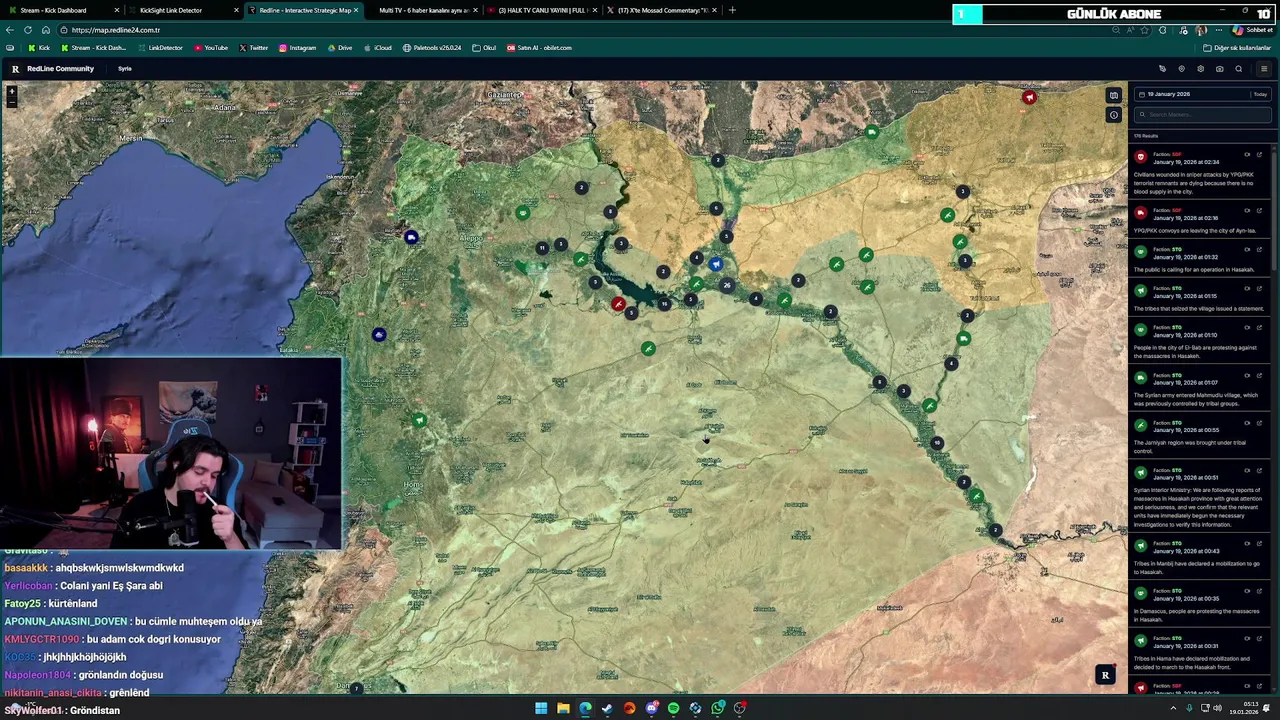The image size is (1280, 720).
Task: Open Steam from the taskbar
Action: tap(607, 708)
